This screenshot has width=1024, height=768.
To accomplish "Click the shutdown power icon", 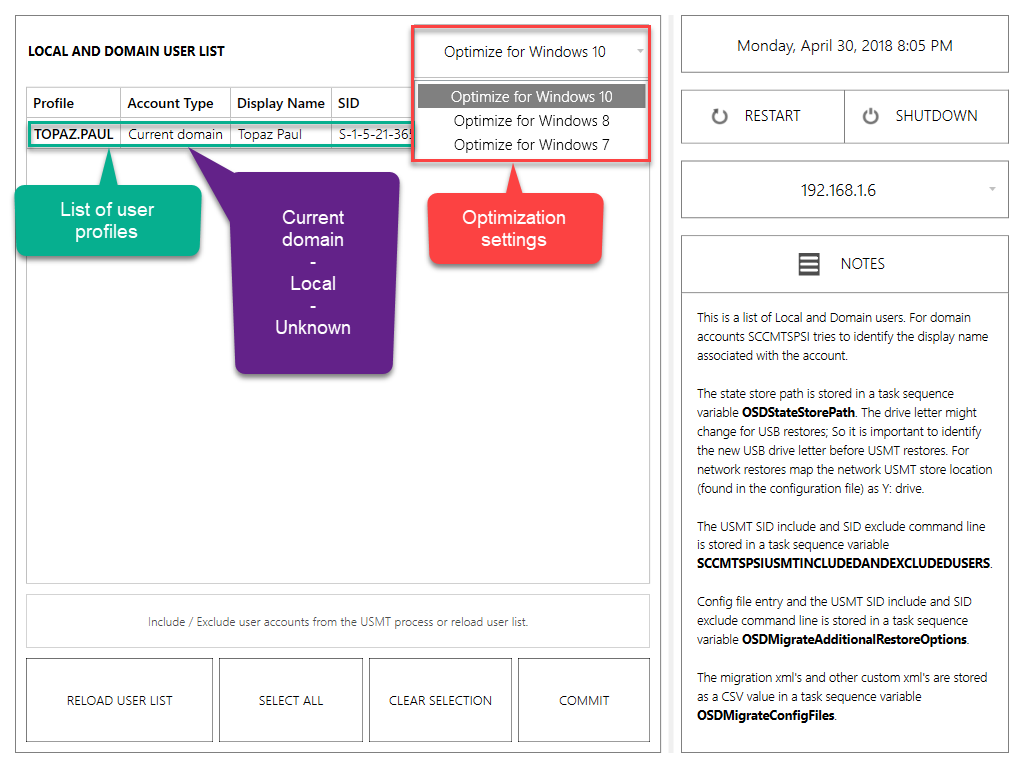I will click(x=871, y=116).
